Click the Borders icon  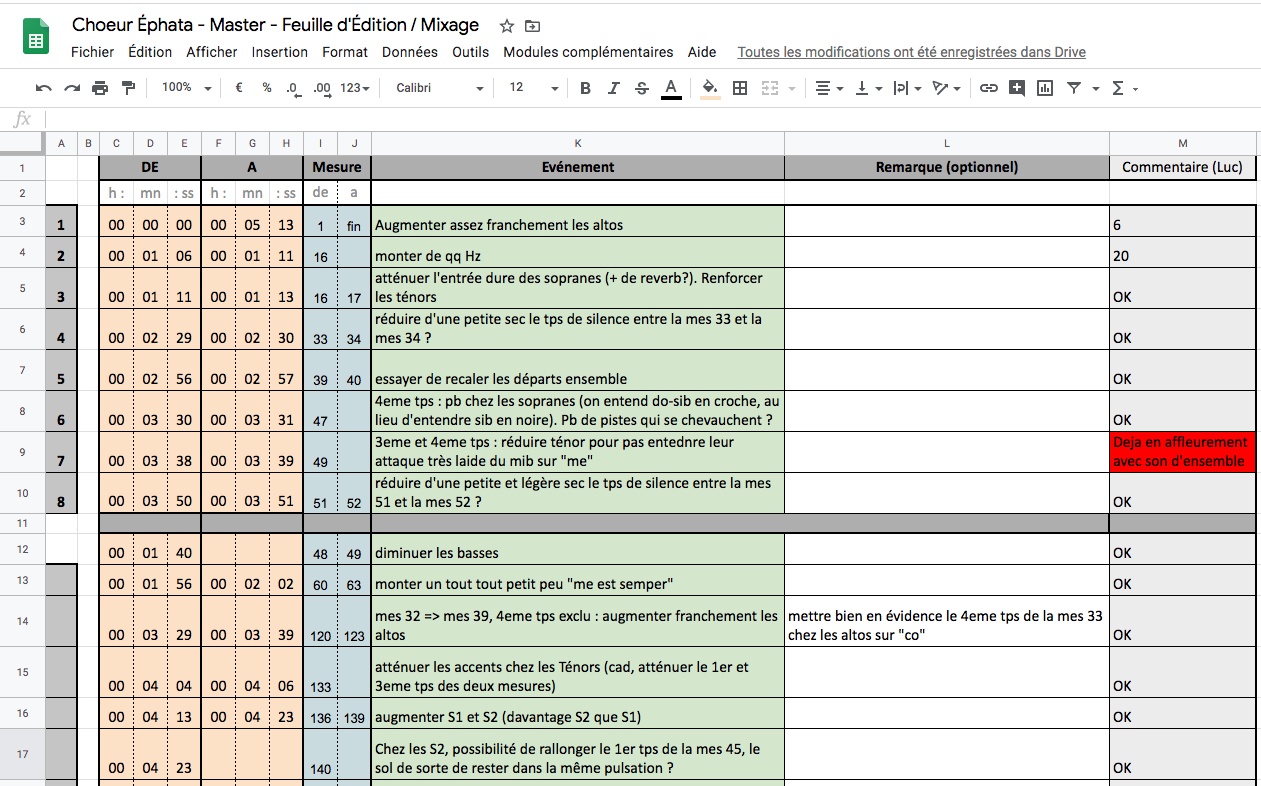pos(740,88)
